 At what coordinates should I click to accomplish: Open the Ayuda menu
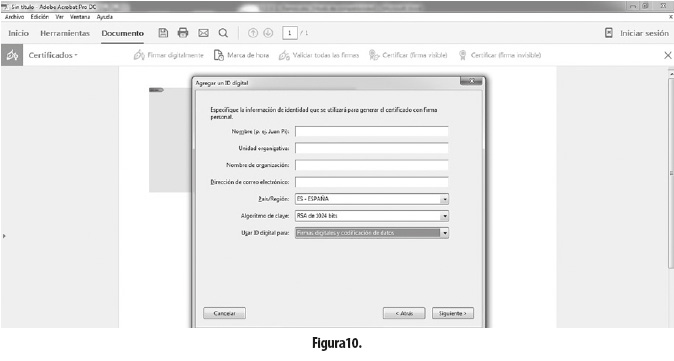tap(104, 17)
